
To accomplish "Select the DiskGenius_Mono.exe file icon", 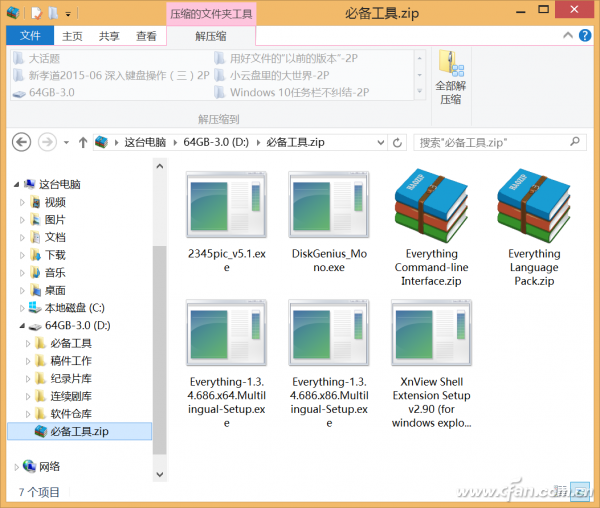I will click(x=329, y=205).
